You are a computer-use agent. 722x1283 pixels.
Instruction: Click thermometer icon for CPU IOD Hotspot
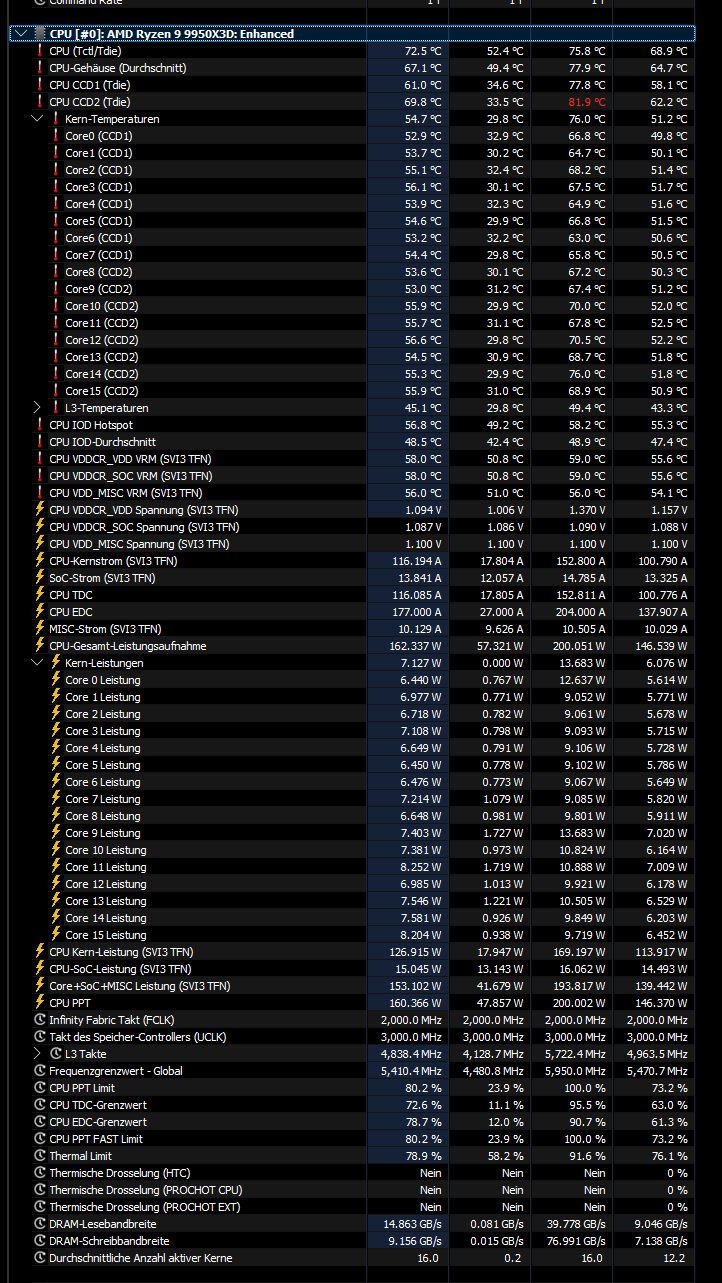(40, 425)
